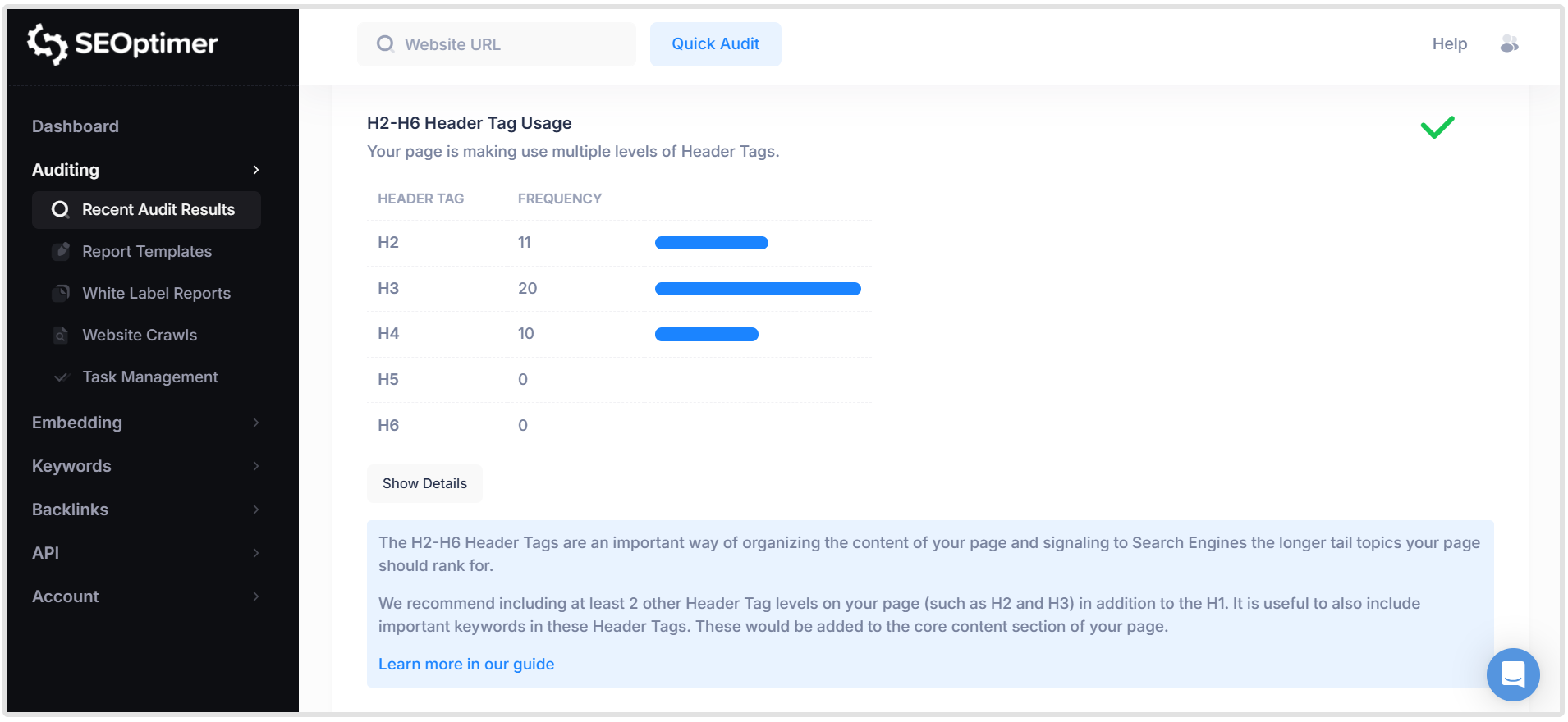Viewport: 1568px width, 722px height.
Task: Click the Task Management checkmark icon
Action: [61, 377]
